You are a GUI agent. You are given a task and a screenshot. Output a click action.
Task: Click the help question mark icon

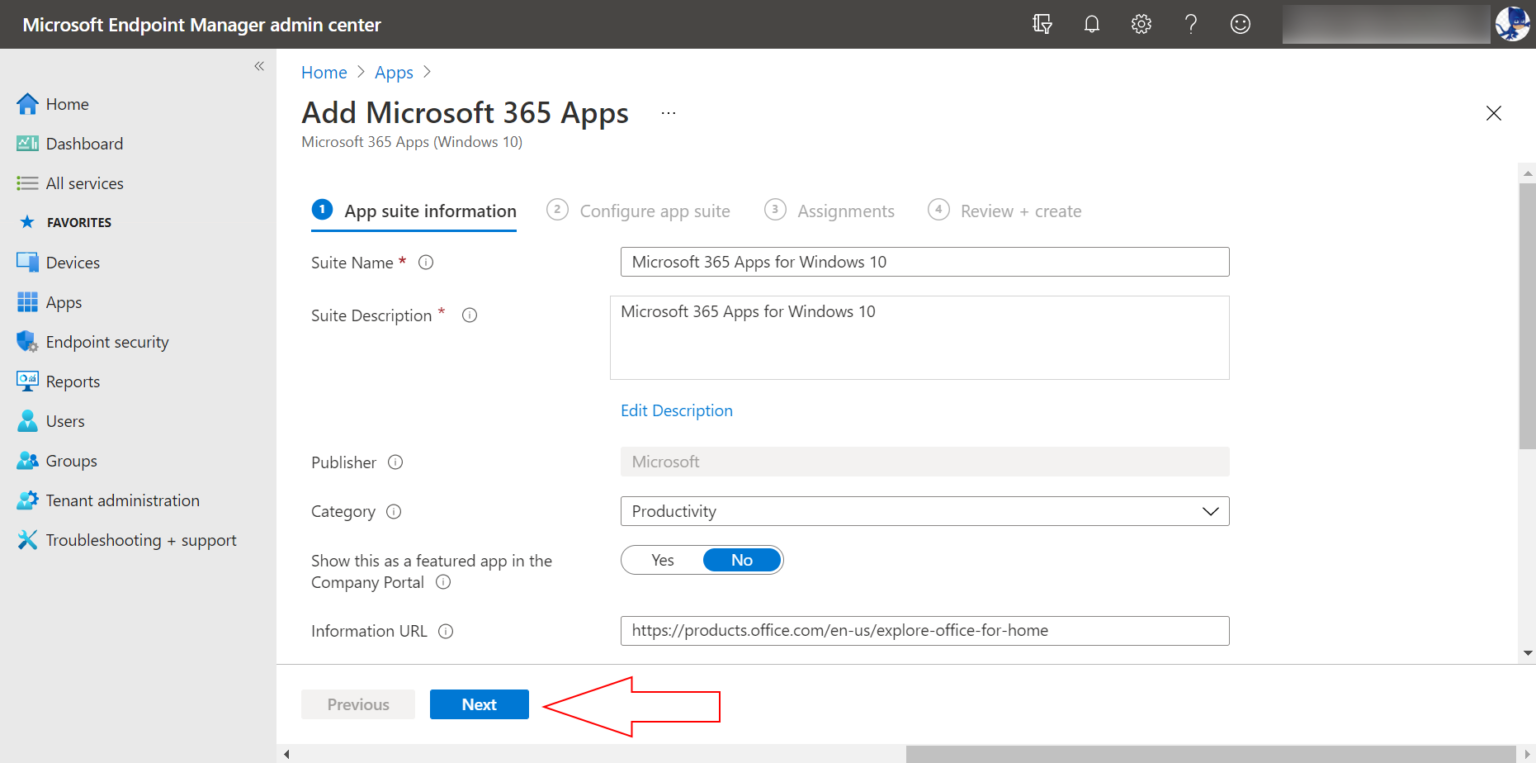click(x=1191, y=25)
